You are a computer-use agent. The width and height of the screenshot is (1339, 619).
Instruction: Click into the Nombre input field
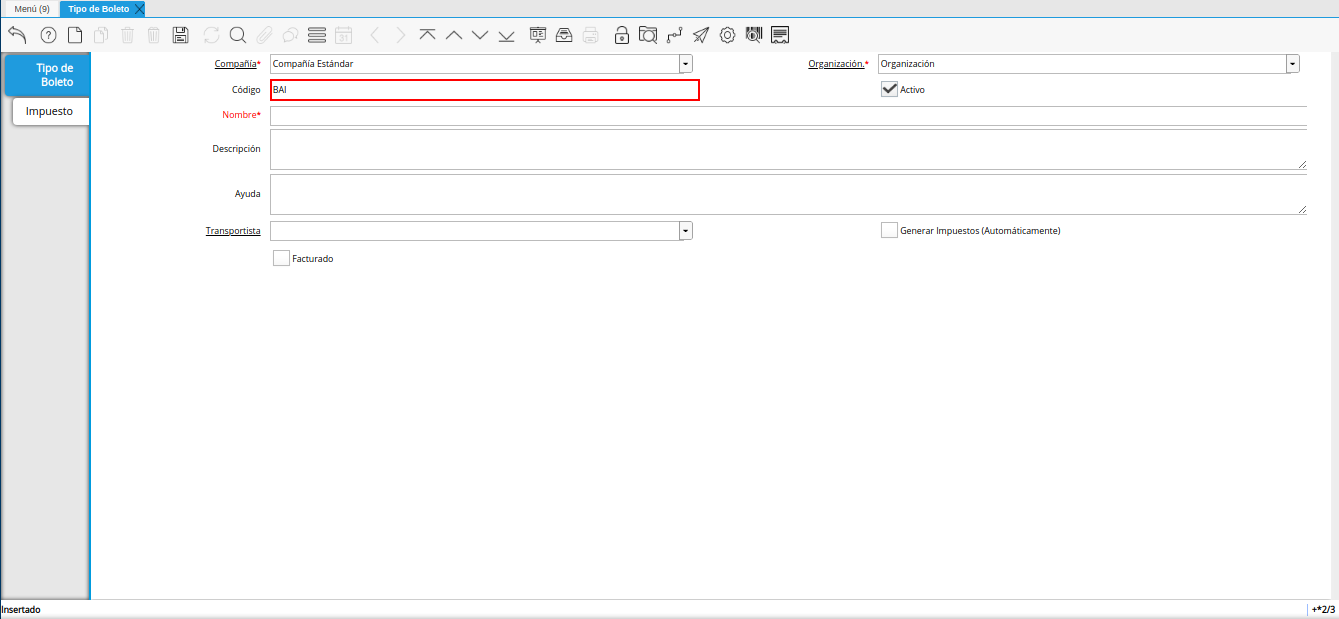[x=788, y=115]
